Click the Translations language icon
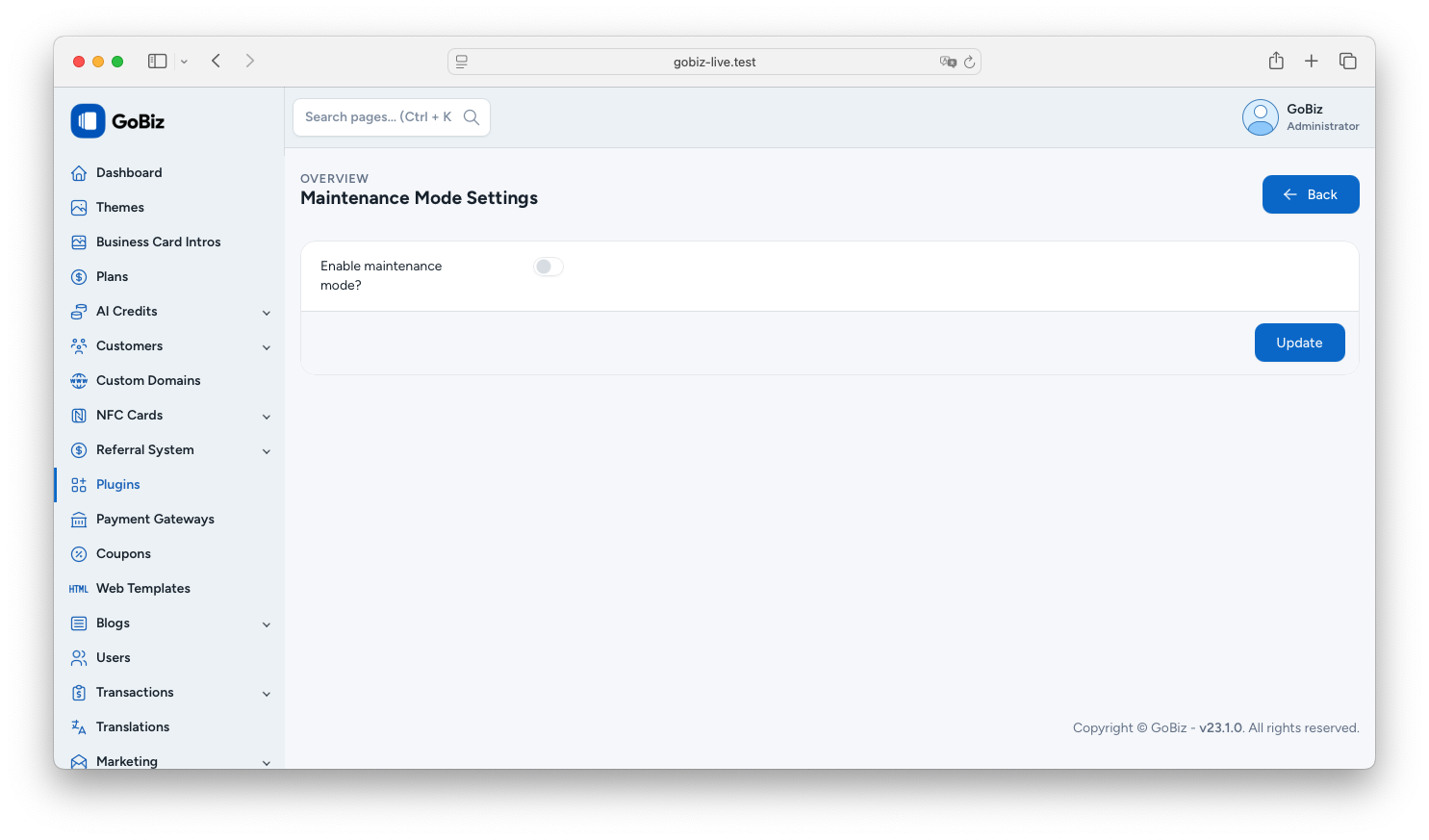This screenshot has width=1429, height=840. [x=79, y=727]
